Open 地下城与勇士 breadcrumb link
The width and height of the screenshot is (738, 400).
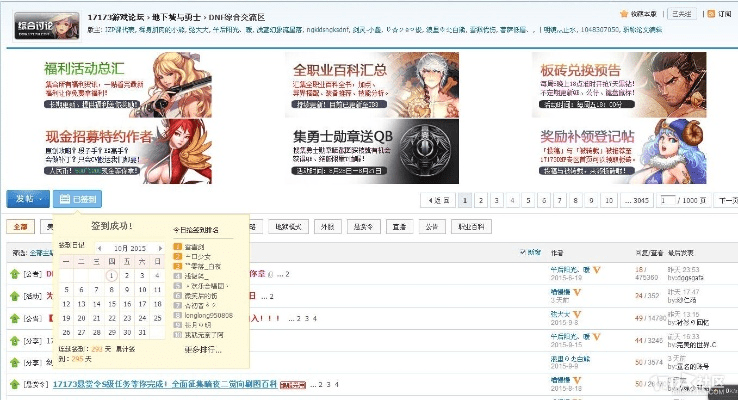tap(177, 17)
